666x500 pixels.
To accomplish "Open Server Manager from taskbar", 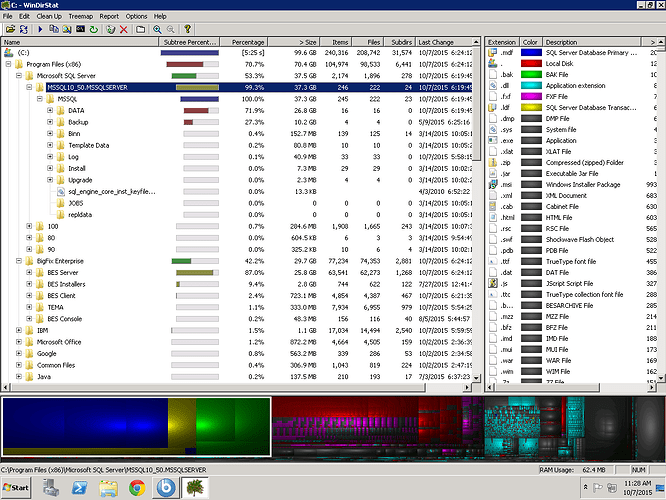I will 51,488.
